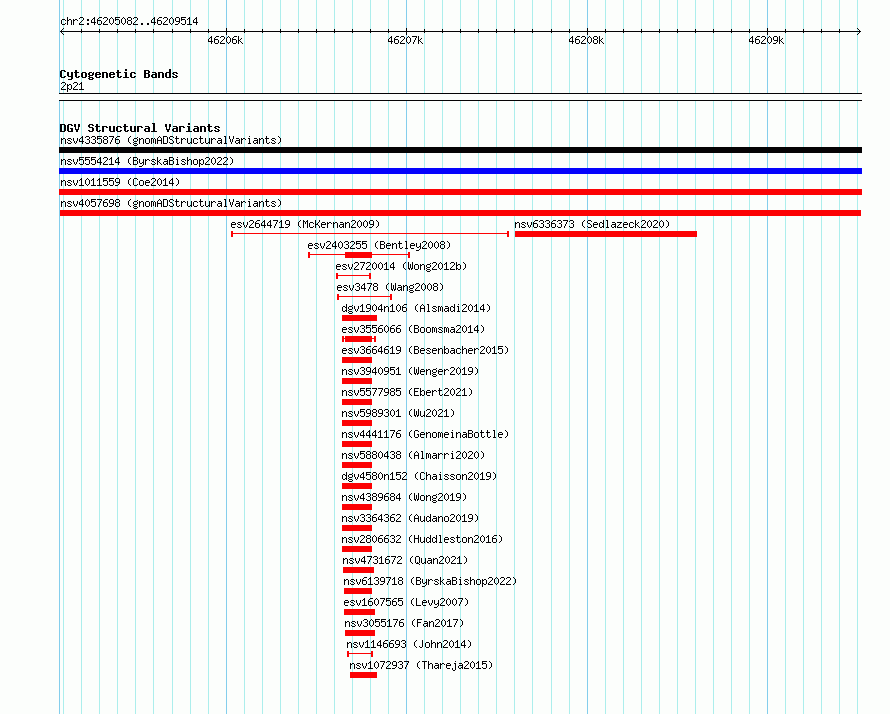Select the red nsv1011559 Coe2014 bar

460,192
